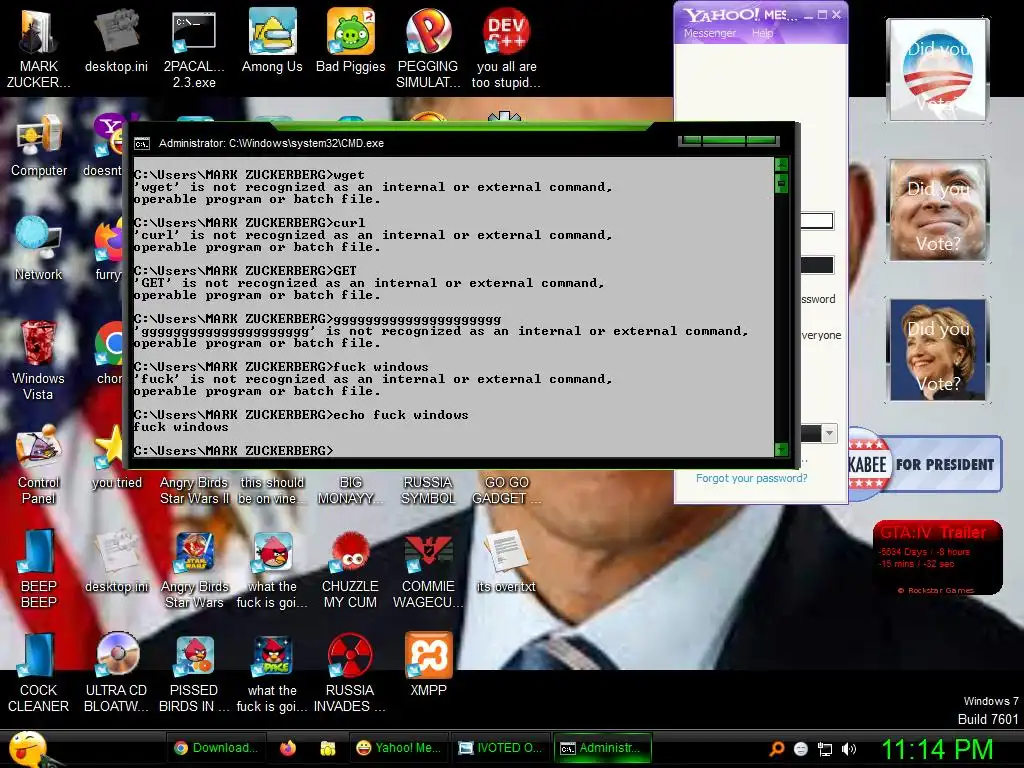Open the CMD window system menu icon
The height and width of the screenshot is (768, 1024).
click(142, 144)
